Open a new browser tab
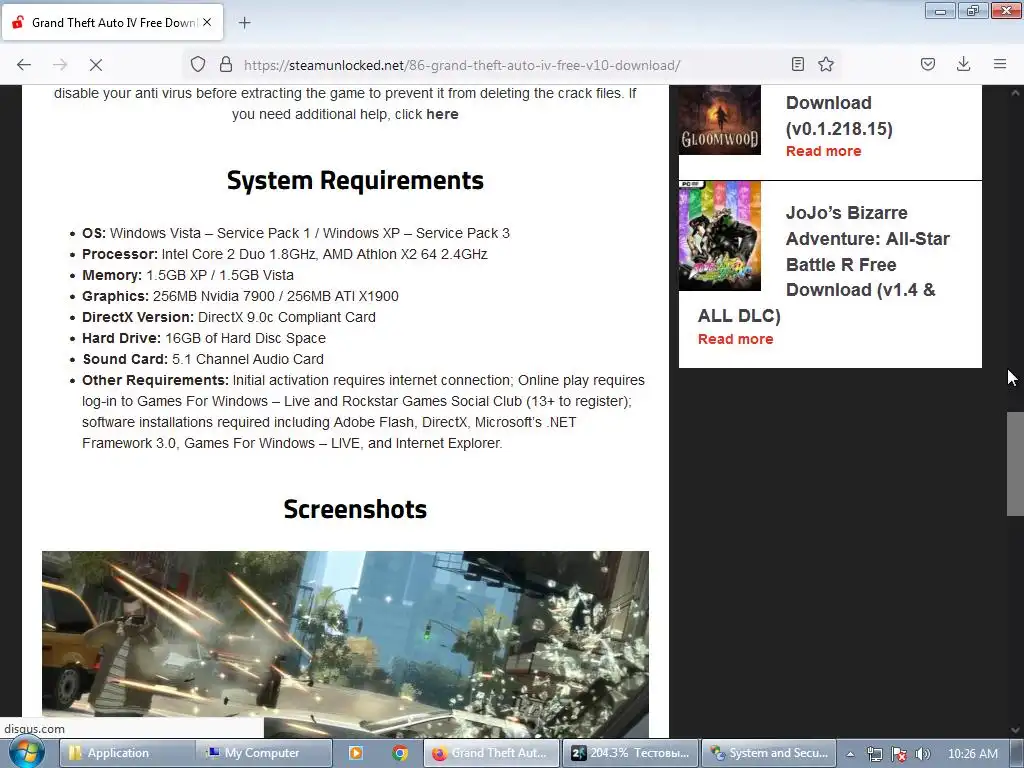The image size is (1024, 768). [x=244, y=23]
